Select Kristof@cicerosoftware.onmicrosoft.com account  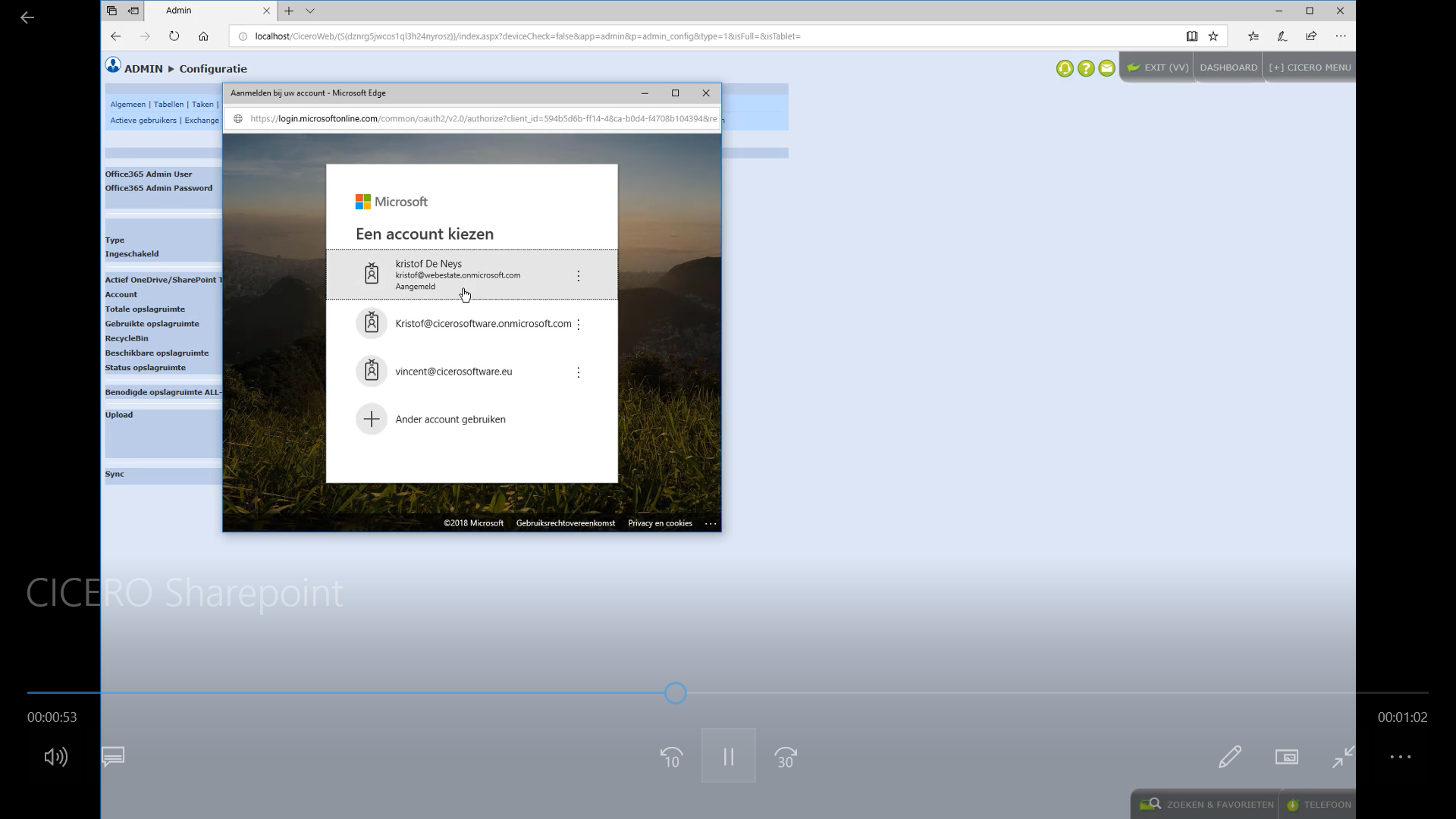(472, 324)
